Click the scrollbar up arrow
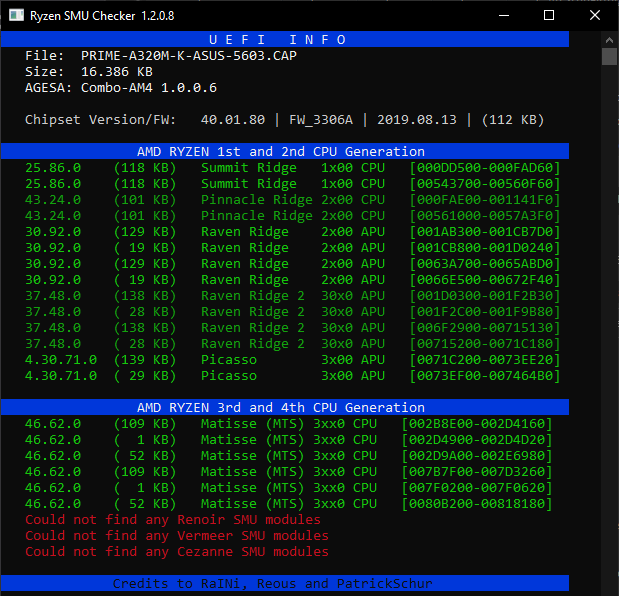Screen dimensions: 619x596 pos(609,40)
